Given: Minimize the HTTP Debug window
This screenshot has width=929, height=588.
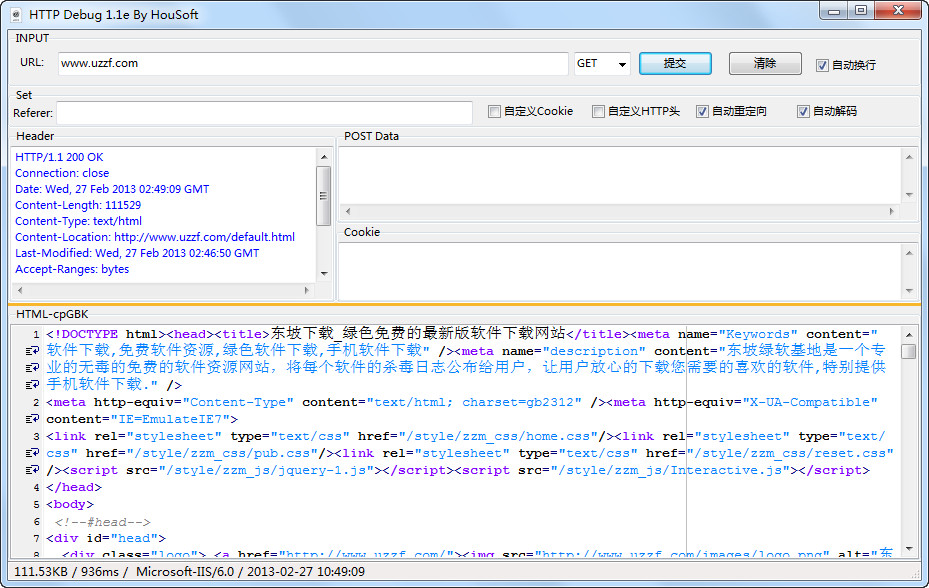Looking at the screenshot, I should click(x=834, y=11).
